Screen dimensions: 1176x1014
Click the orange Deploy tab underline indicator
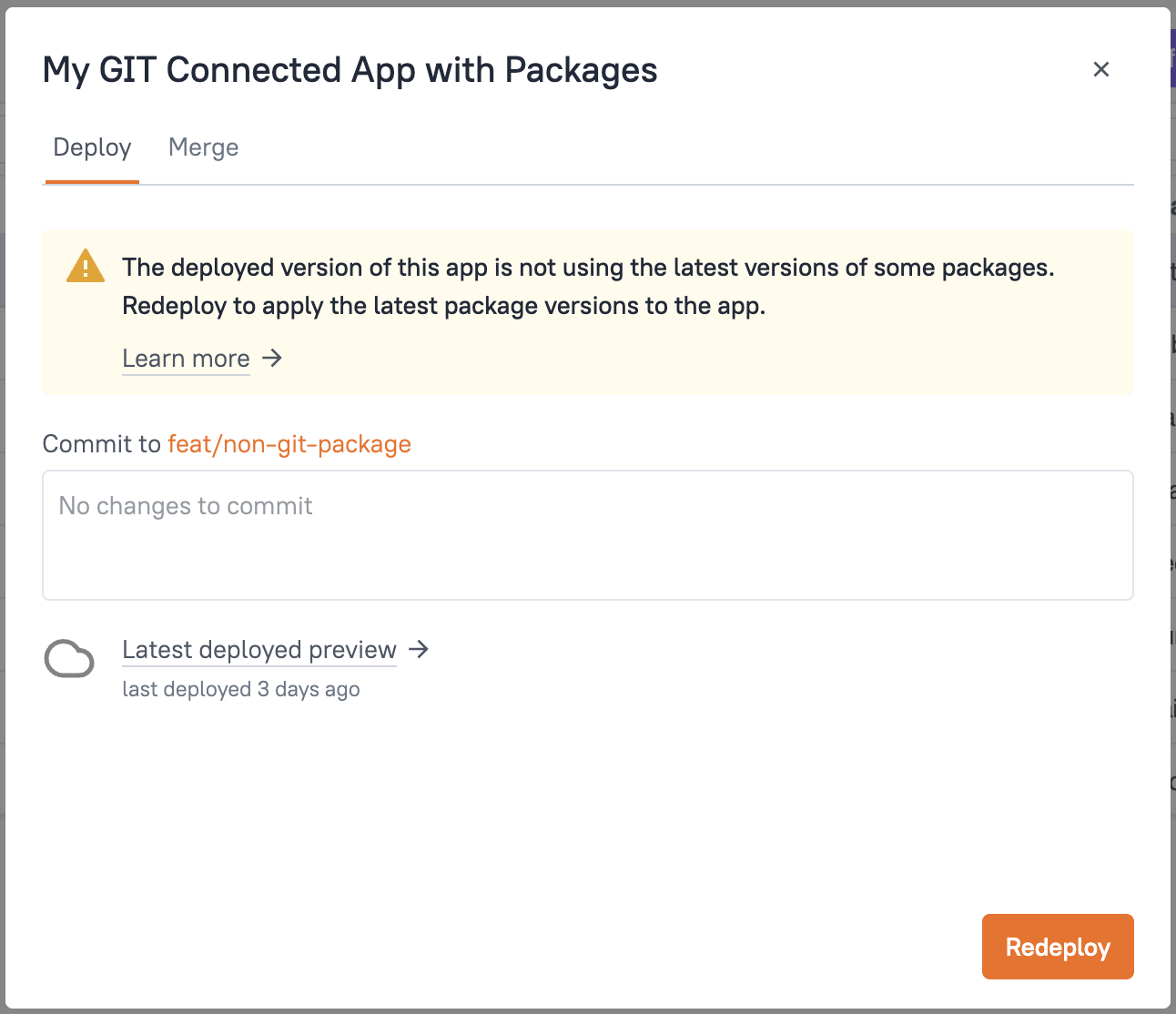pos(91,184)
